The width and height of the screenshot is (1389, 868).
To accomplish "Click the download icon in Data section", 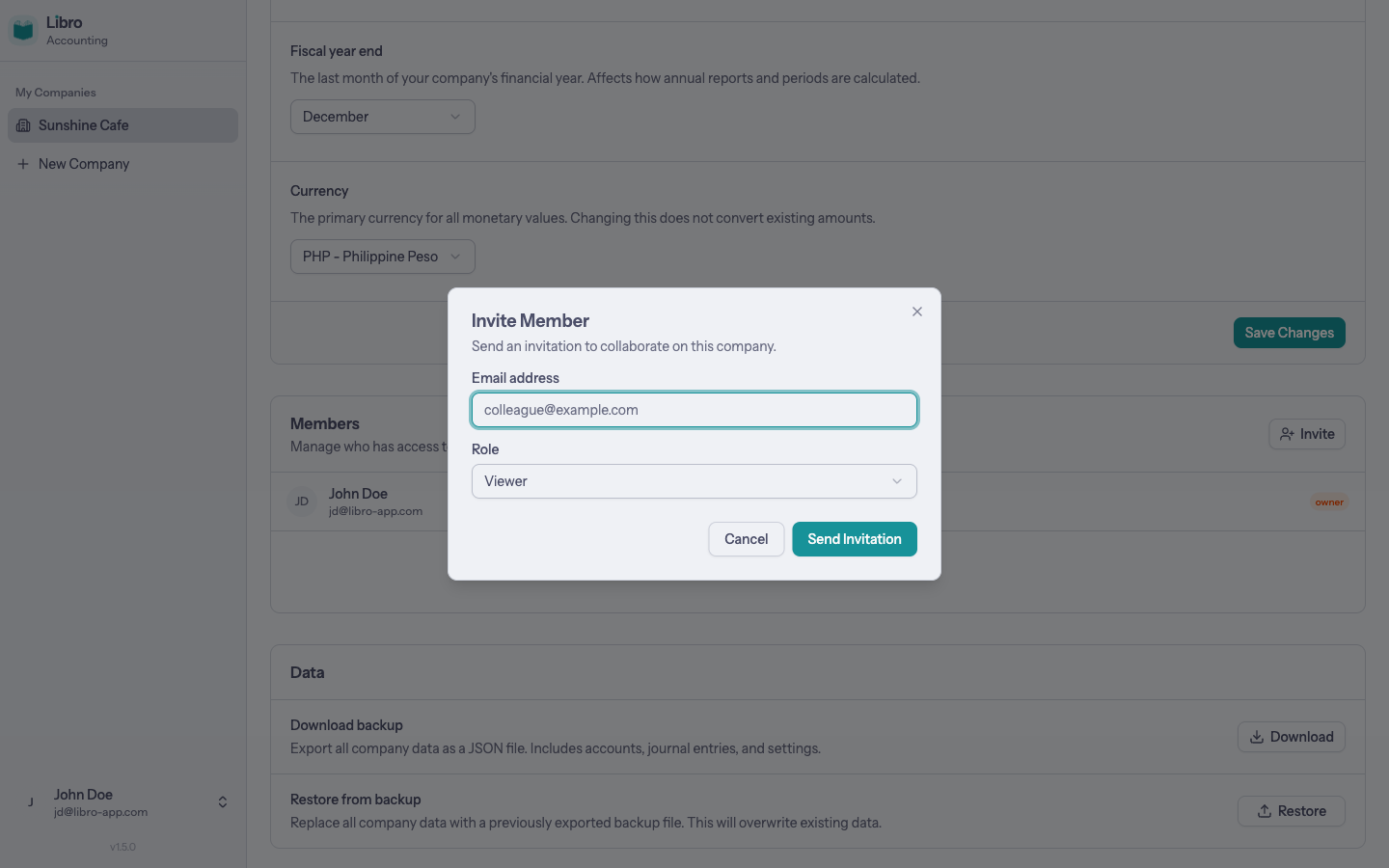I will pyautogui.click(x=1257, y=737).
